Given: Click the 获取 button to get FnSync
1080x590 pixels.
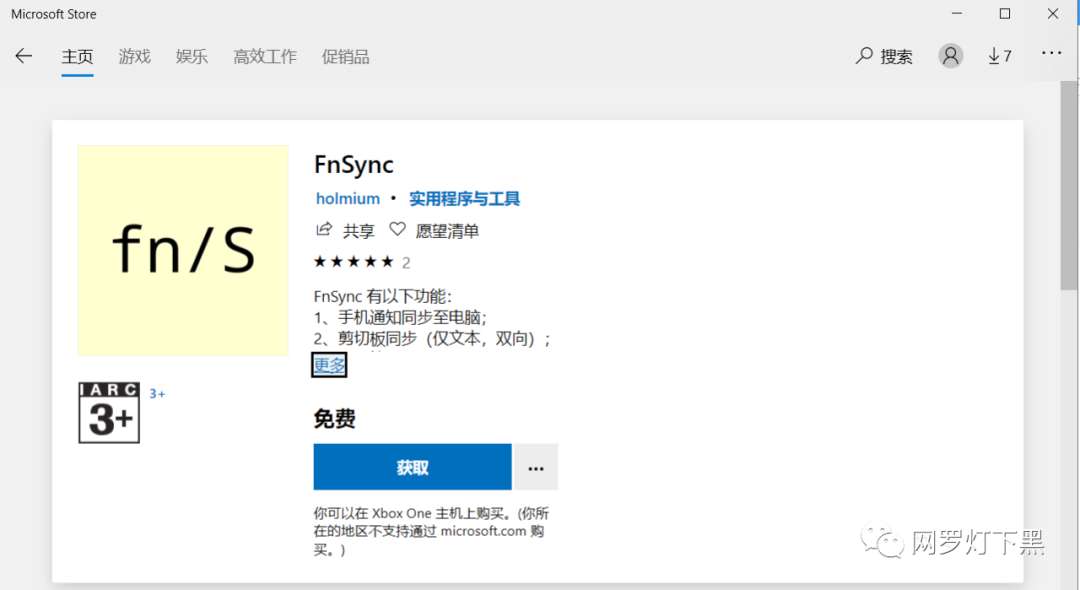Looking at the screenshot, I should tap(412, 467).
